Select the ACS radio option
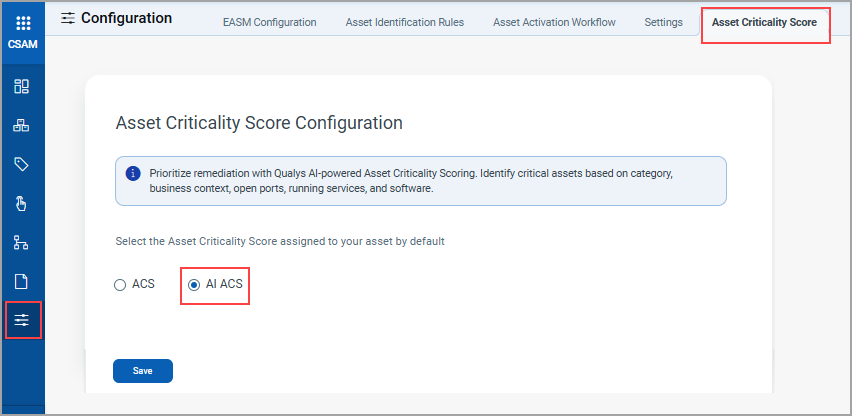 point(120,285)
